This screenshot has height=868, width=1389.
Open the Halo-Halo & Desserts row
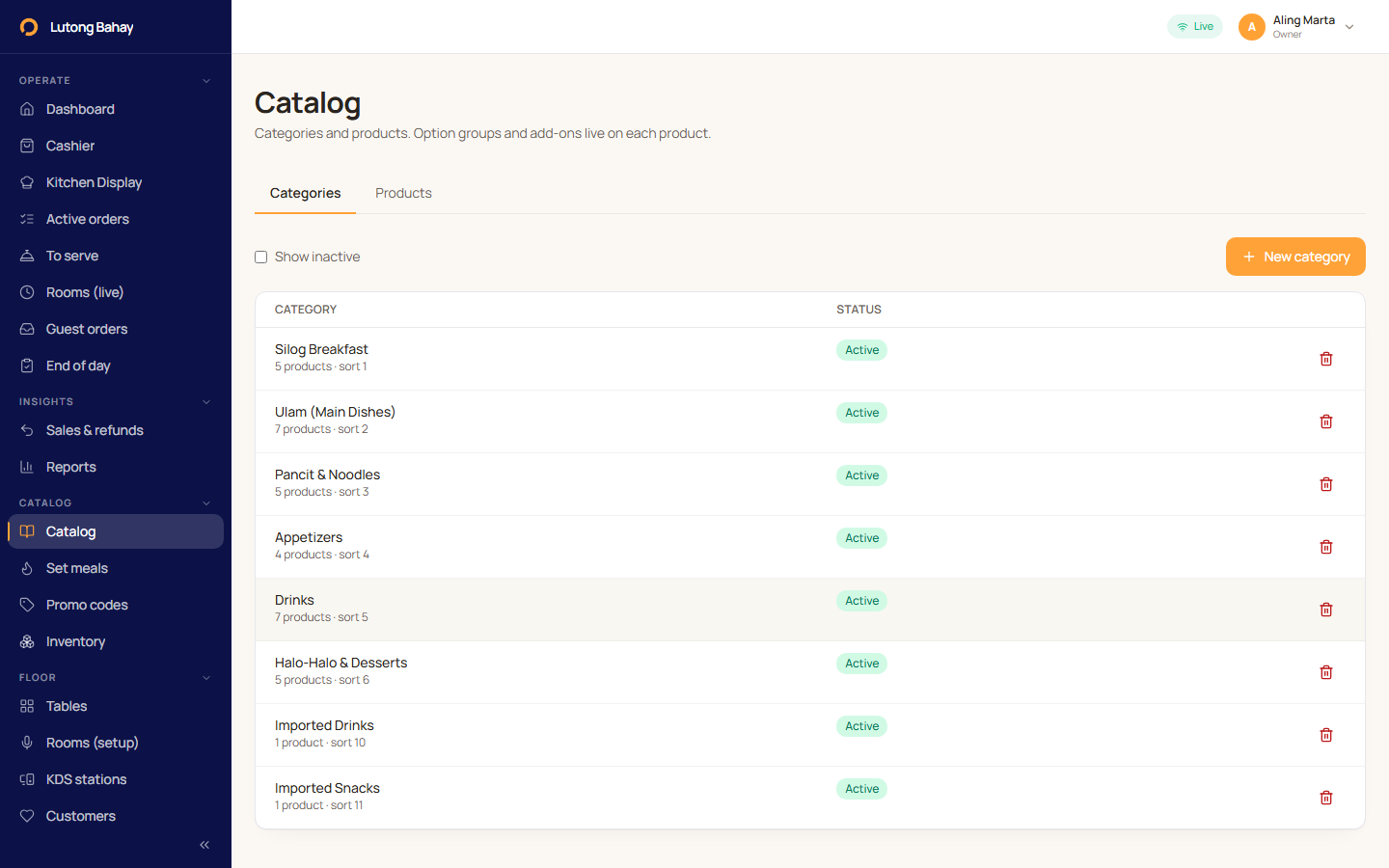(x=810, y=672)
